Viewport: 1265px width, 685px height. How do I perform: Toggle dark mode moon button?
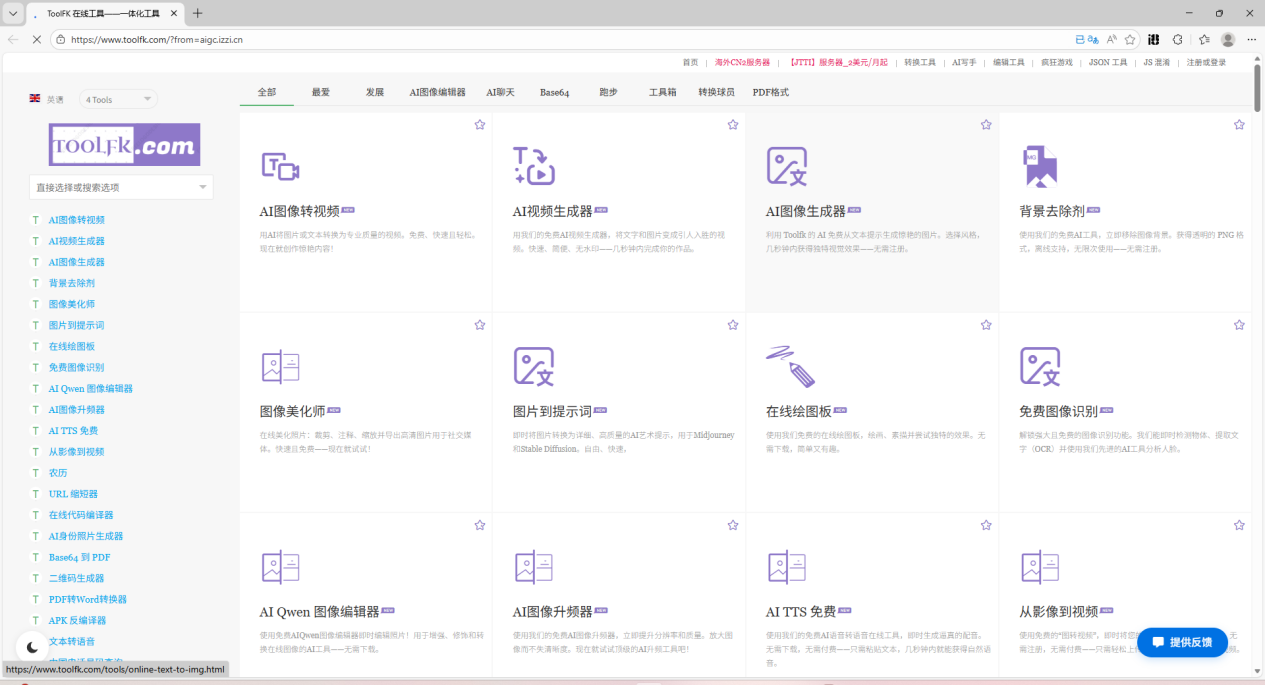coord(32,647)
